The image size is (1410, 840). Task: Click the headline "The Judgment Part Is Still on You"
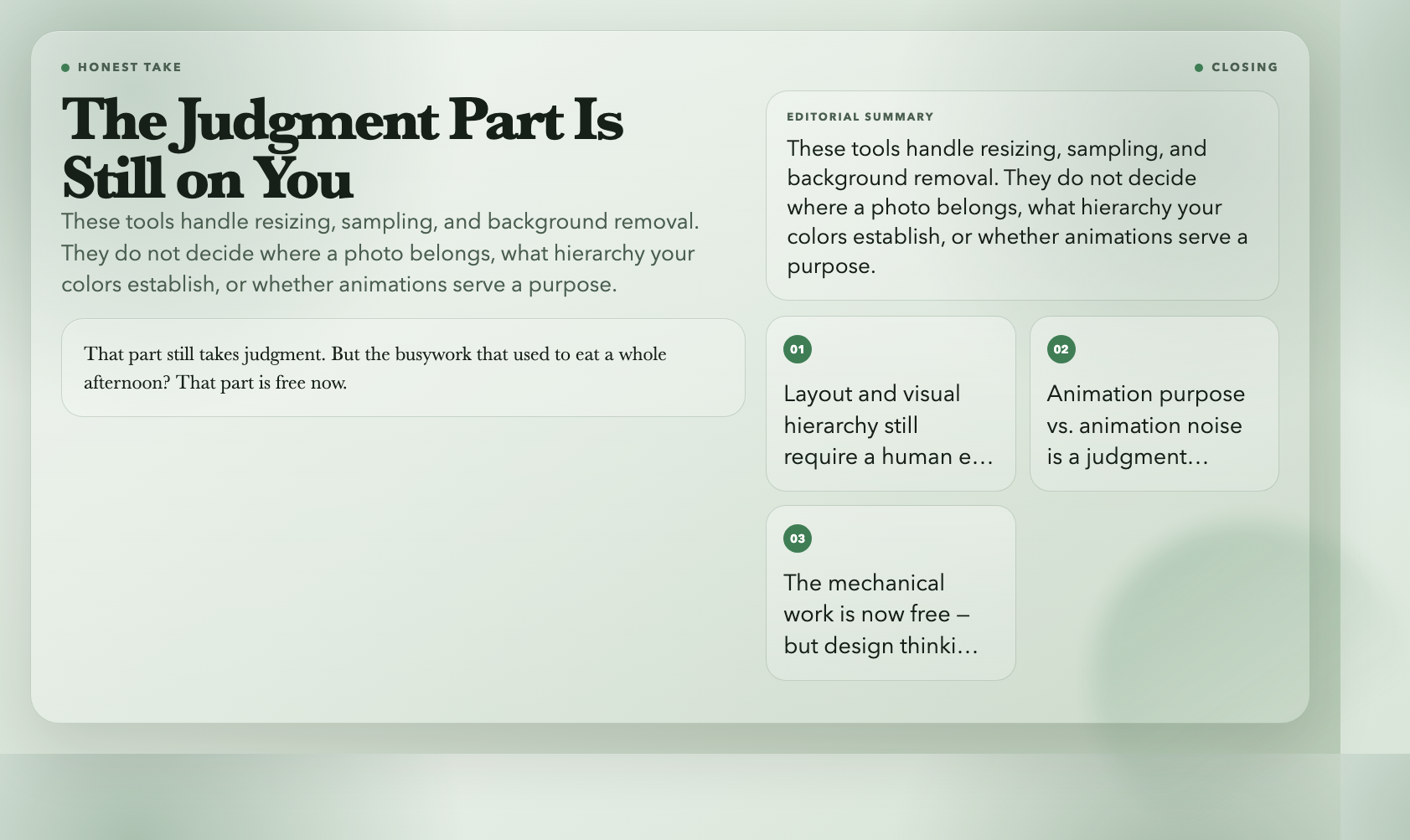point(342,148)
